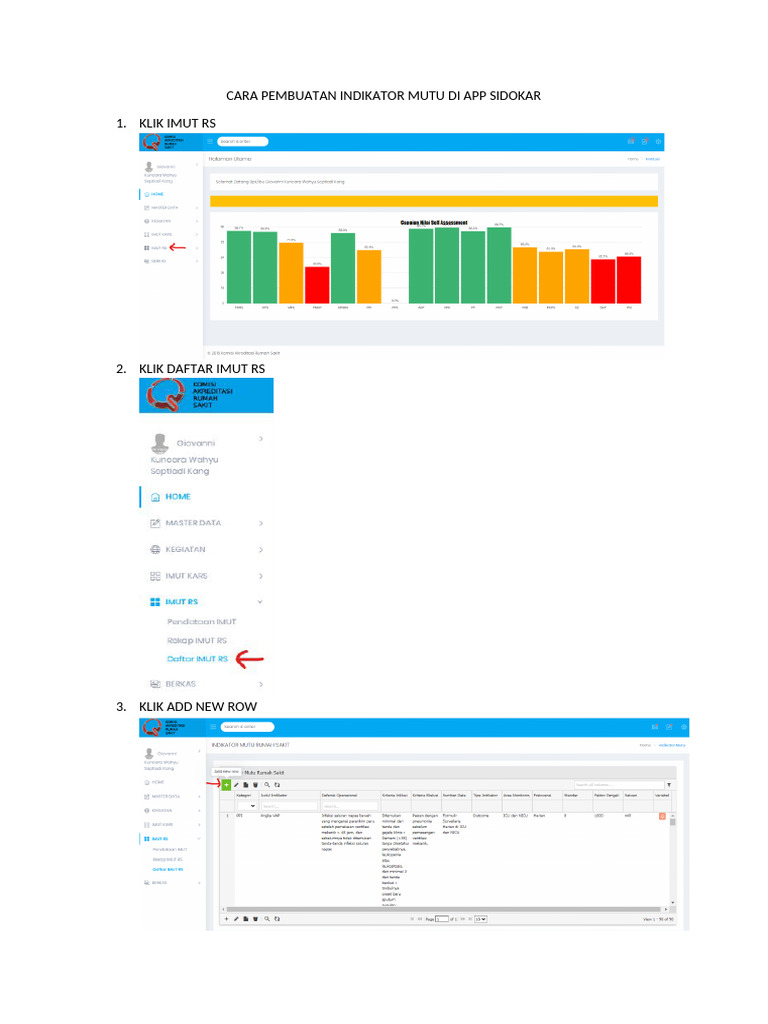The width and height of the screenshot is (768, 1024).
Task: Click the hamburger menu icon in the step 3 header
Action: coord(213,727)
